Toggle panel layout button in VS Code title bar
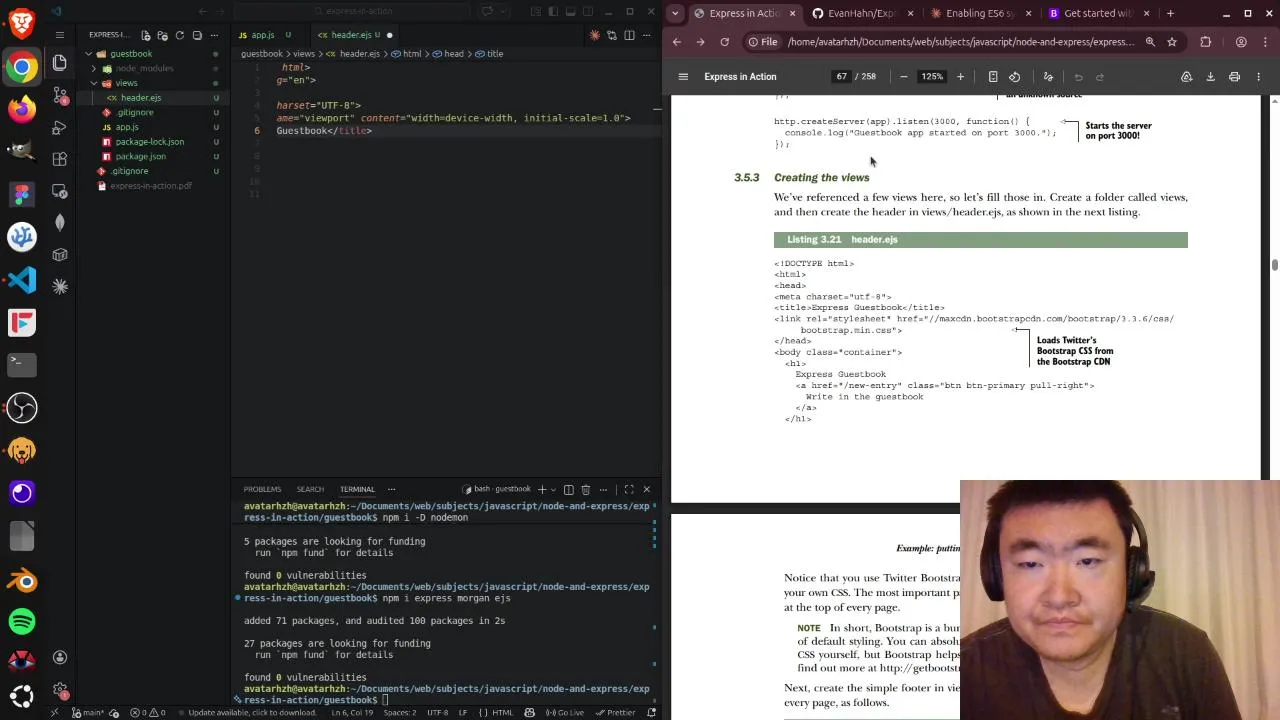Viewport: 1280px width, 720px height. click(568, 12)
